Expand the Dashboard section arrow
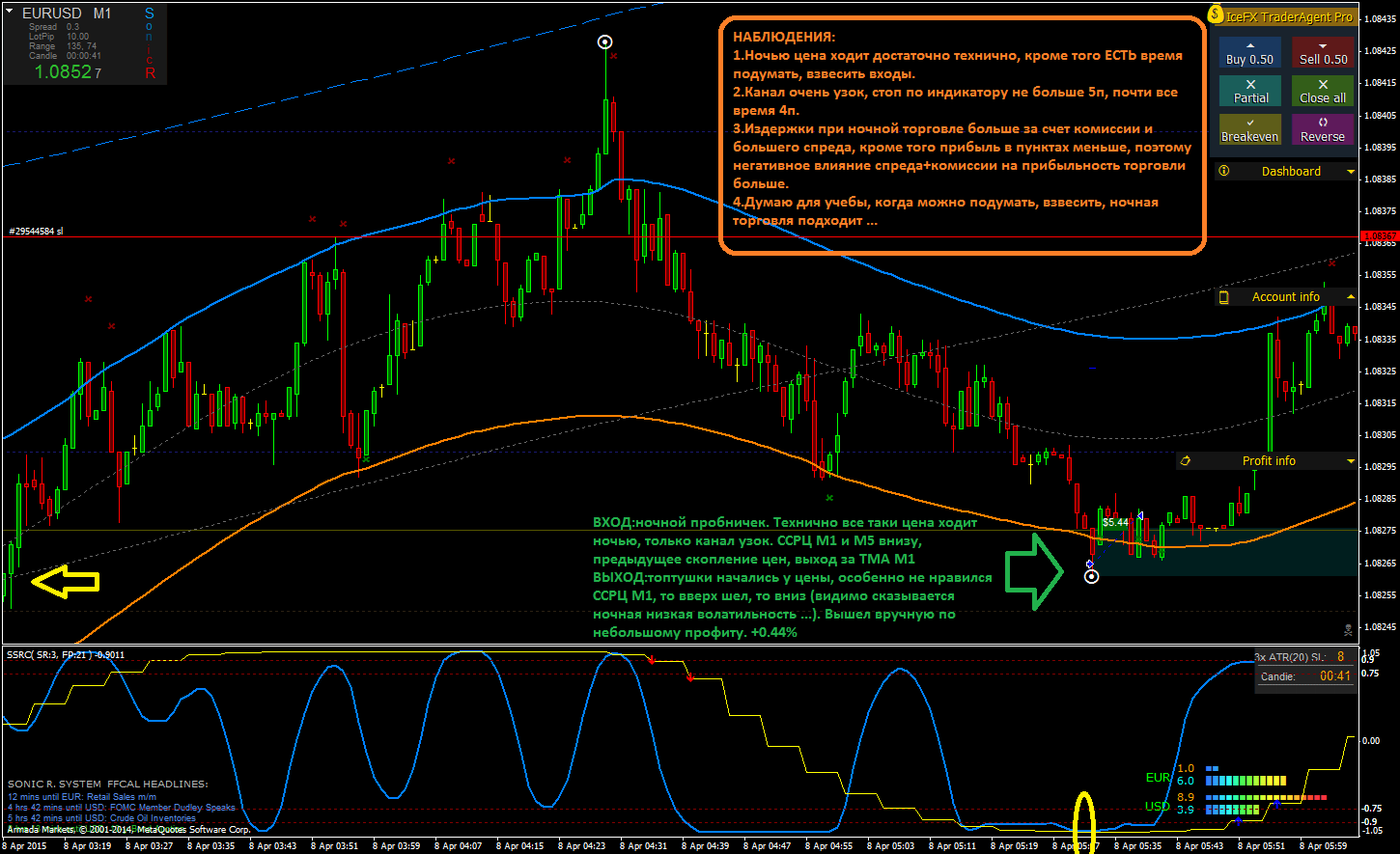Image resolution: width=1400 pixels, height=854 pixels. pos(1350,171)
